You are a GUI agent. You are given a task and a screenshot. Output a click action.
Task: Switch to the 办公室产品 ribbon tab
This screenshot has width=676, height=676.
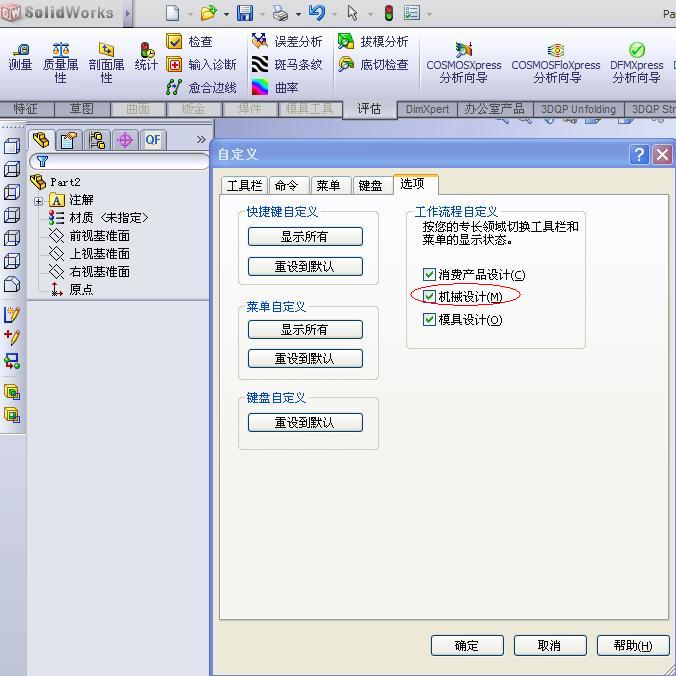[x=495, y=109]
